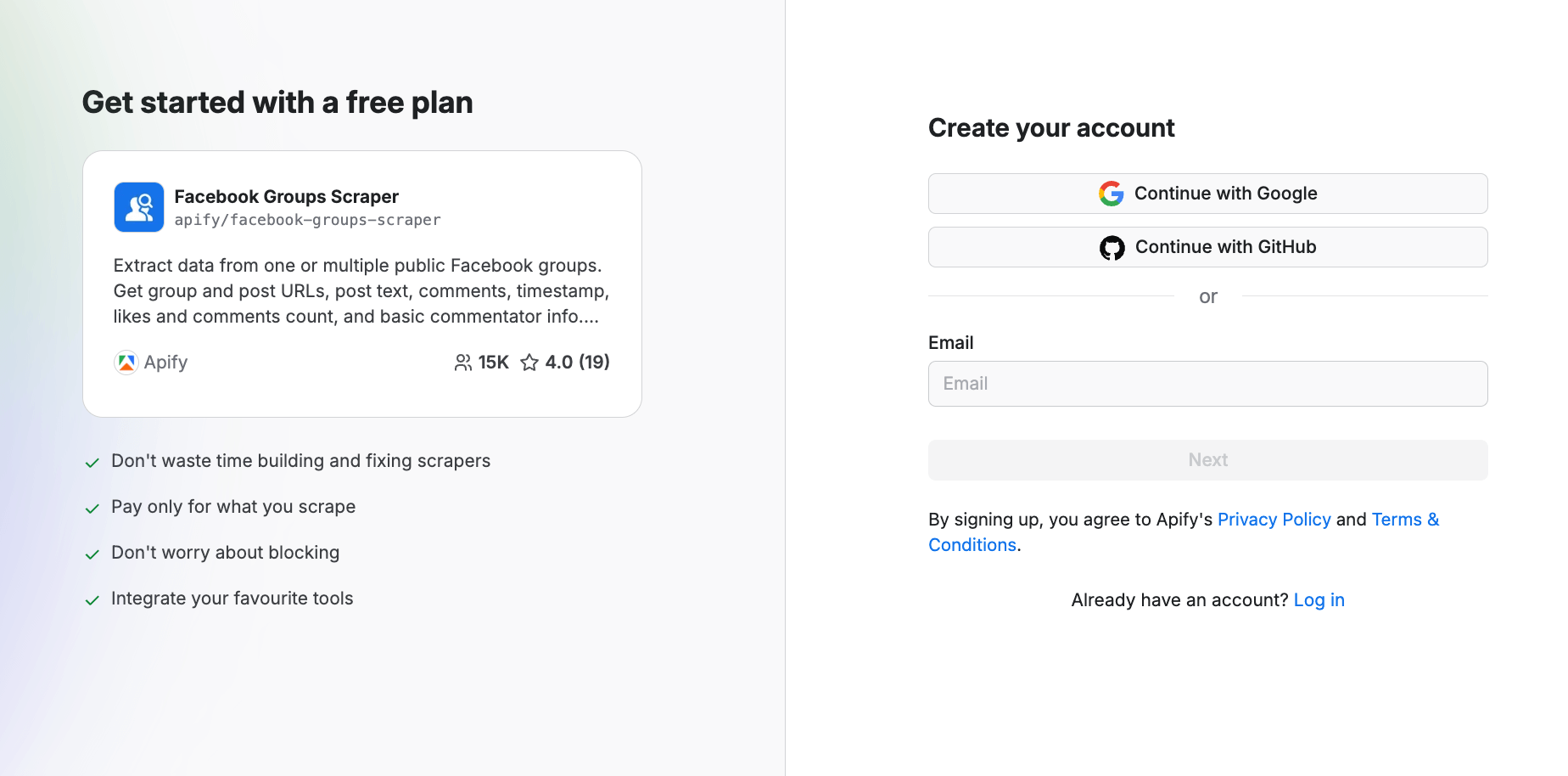Select 'Continue with Google'
The image size is (1568, 776).
click(x=1207, y=193)
